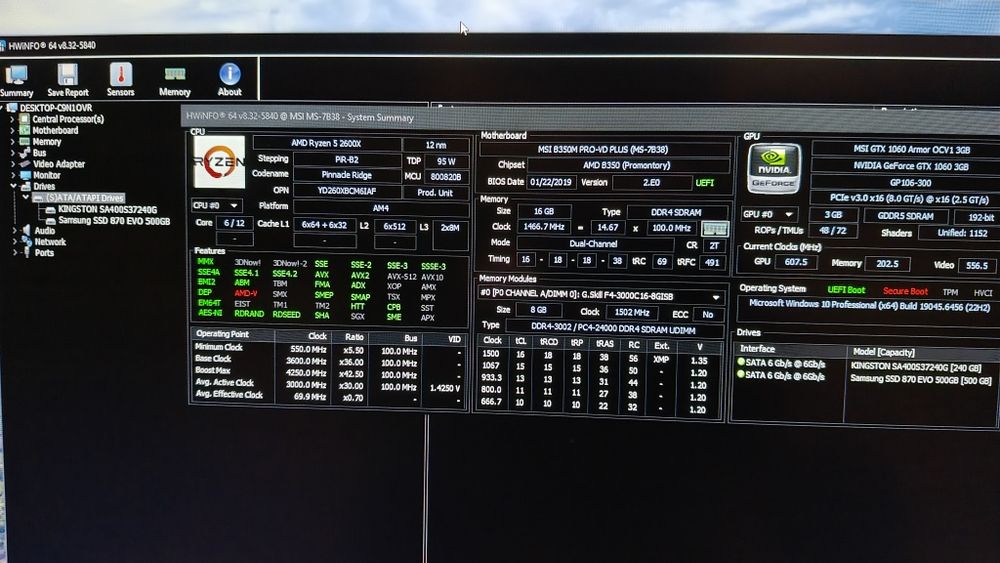
Task: Select (S)ATA/ATAPI Drives node
Action: (x=84, y=198)
